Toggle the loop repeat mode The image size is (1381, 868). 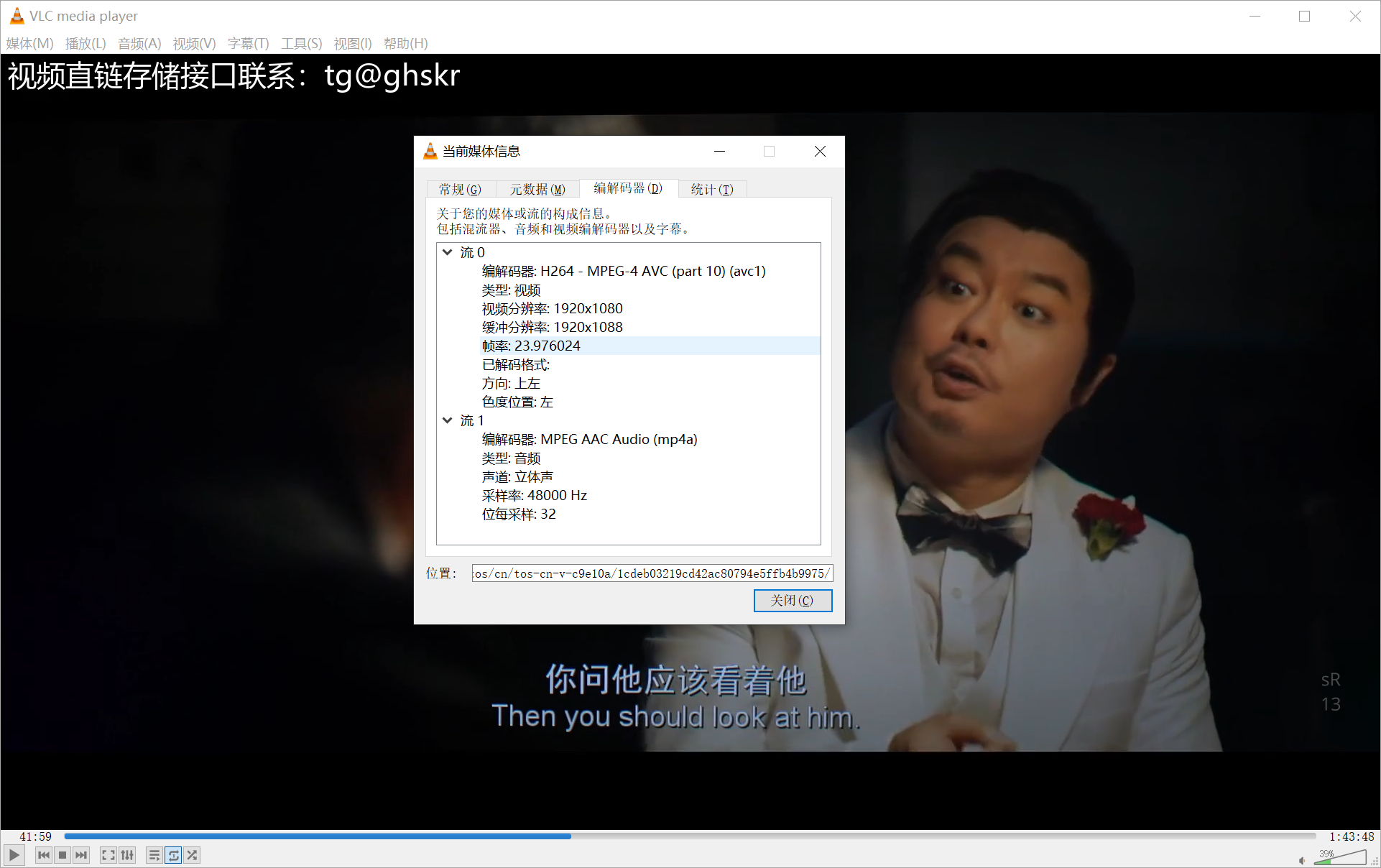(x=173, y=855)
